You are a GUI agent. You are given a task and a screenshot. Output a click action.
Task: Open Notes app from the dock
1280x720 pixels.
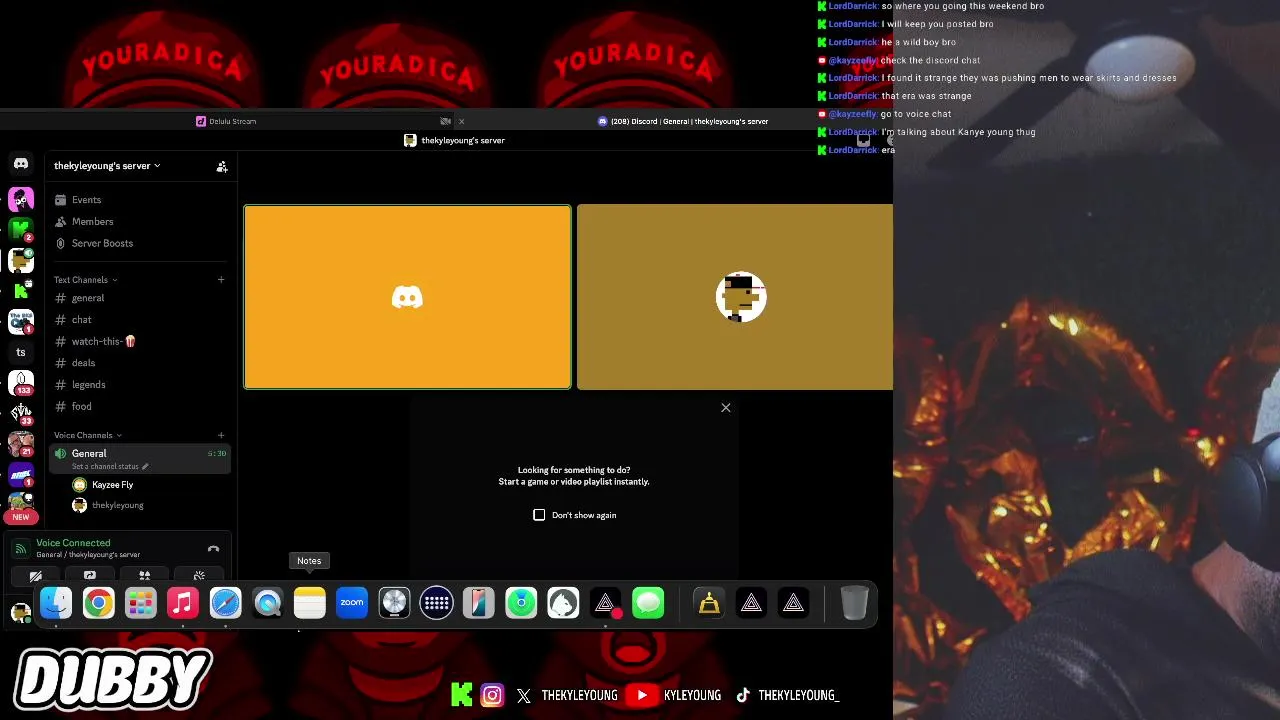tap(310, 603)
